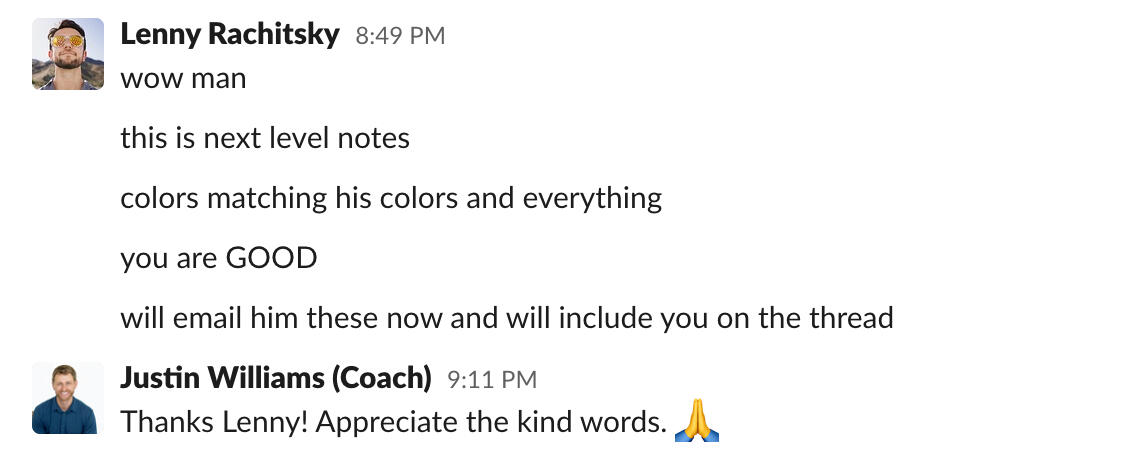The height and width of the screenshot is (470, 1126).
Task: Select the "wow man" message
Action: click(183, 78)
